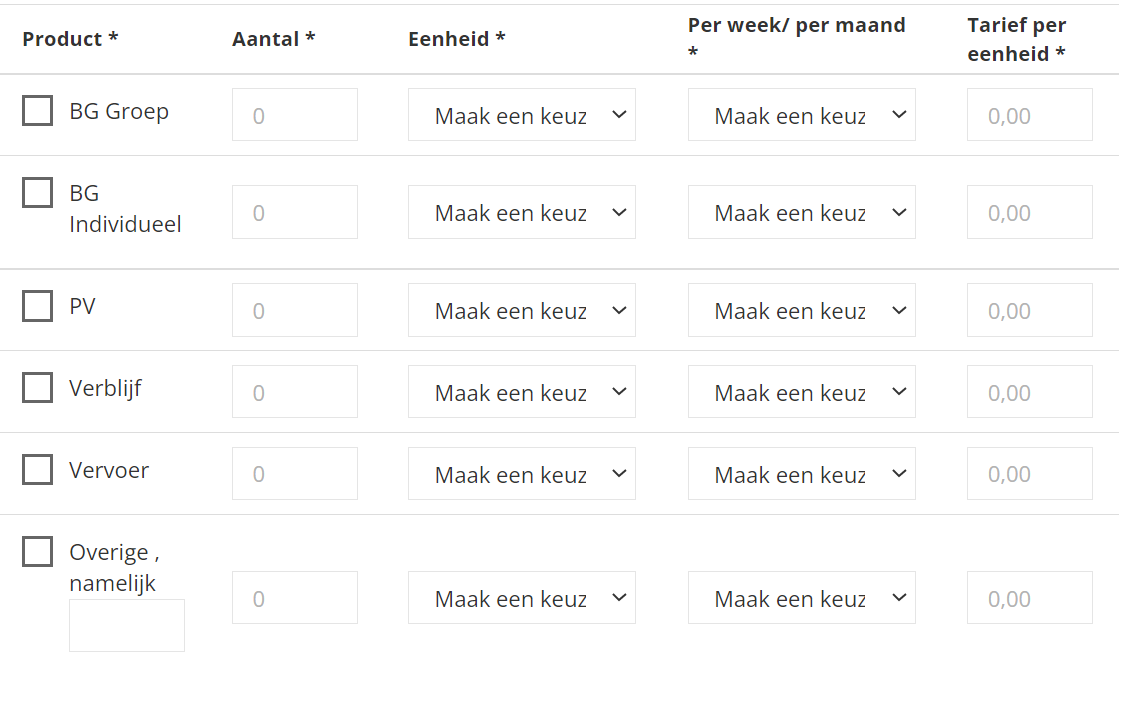The width and height of the screenshot is (1123, 707).
Task: Check the BG Groep product checkbox
Action: [37, 110]
